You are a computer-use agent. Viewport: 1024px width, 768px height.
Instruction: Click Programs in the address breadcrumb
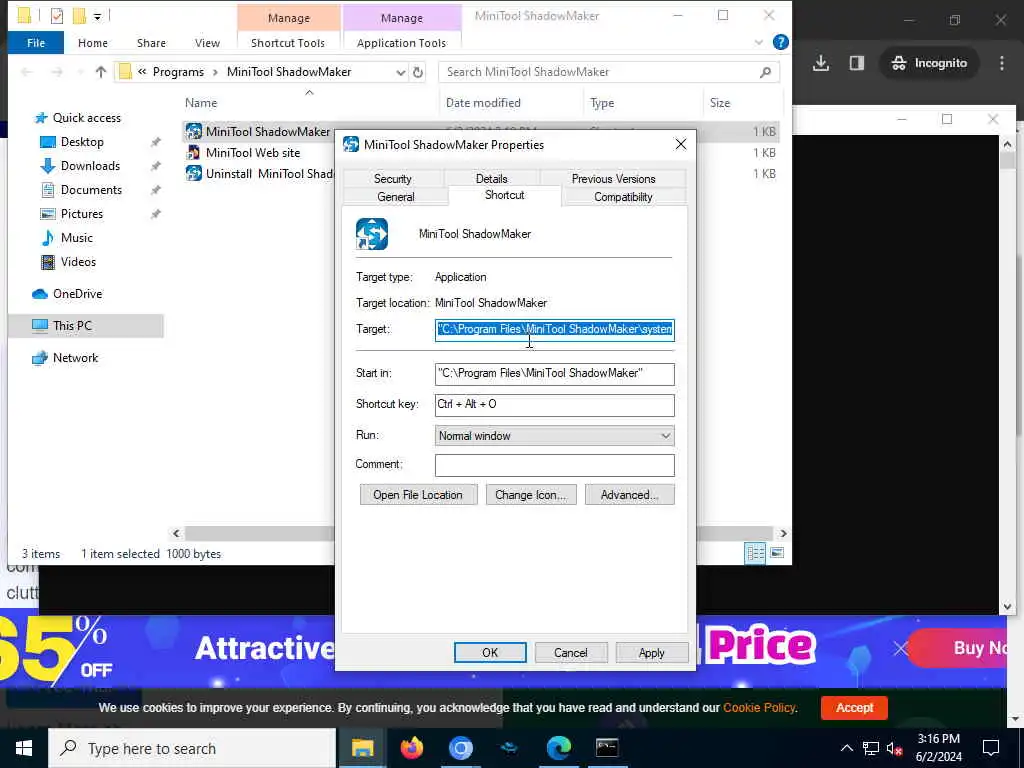point(178,72)
